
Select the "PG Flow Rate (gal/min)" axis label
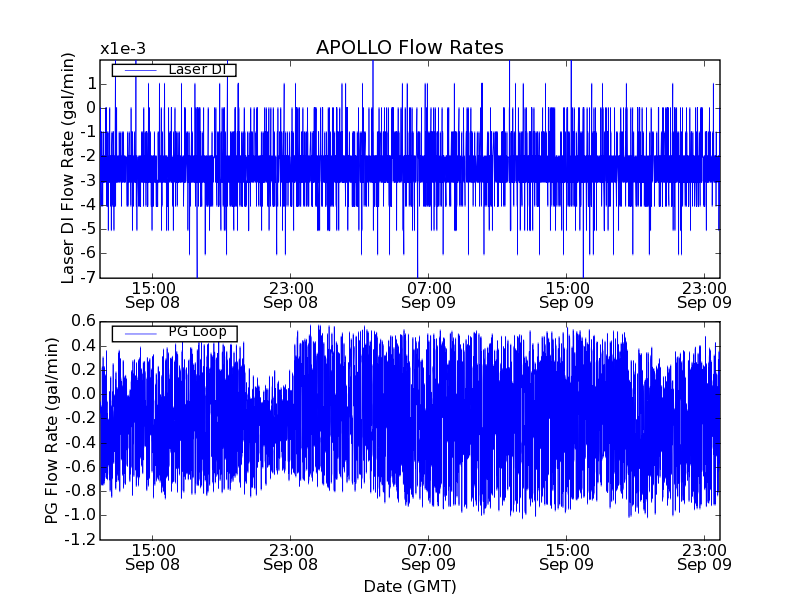pos(52,431)
